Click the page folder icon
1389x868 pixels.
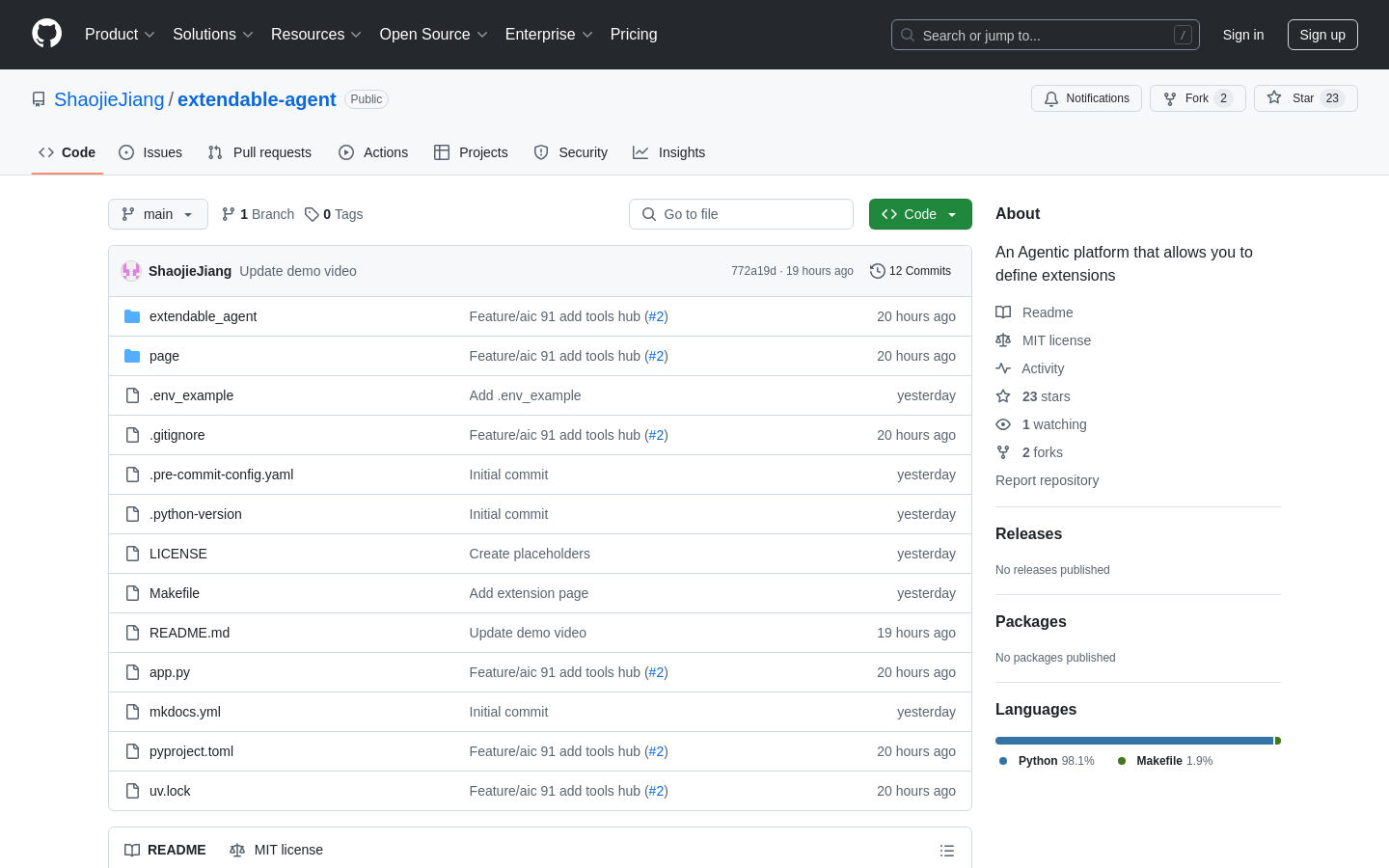coord(132,356)
